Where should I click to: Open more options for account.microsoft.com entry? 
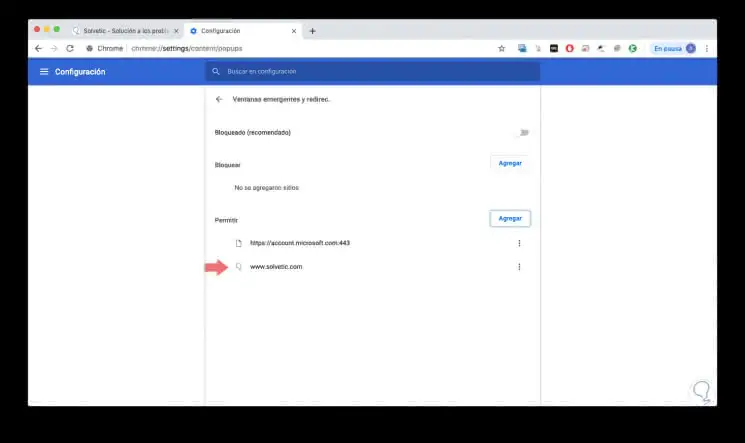[518, 243]
